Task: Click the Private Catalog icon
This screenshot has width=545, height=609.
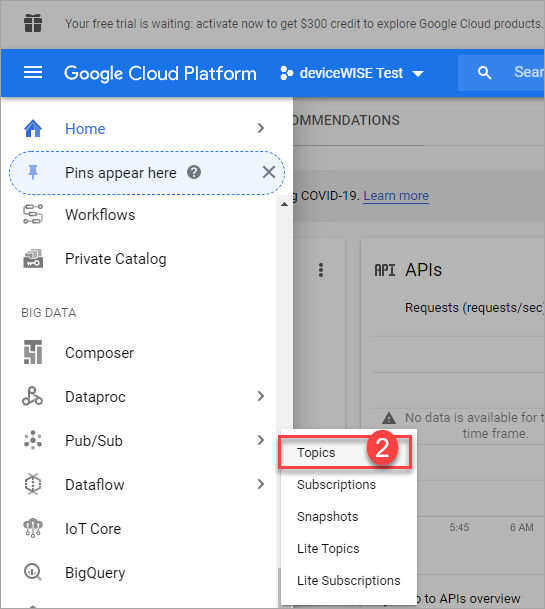Action: click(33, 259)
